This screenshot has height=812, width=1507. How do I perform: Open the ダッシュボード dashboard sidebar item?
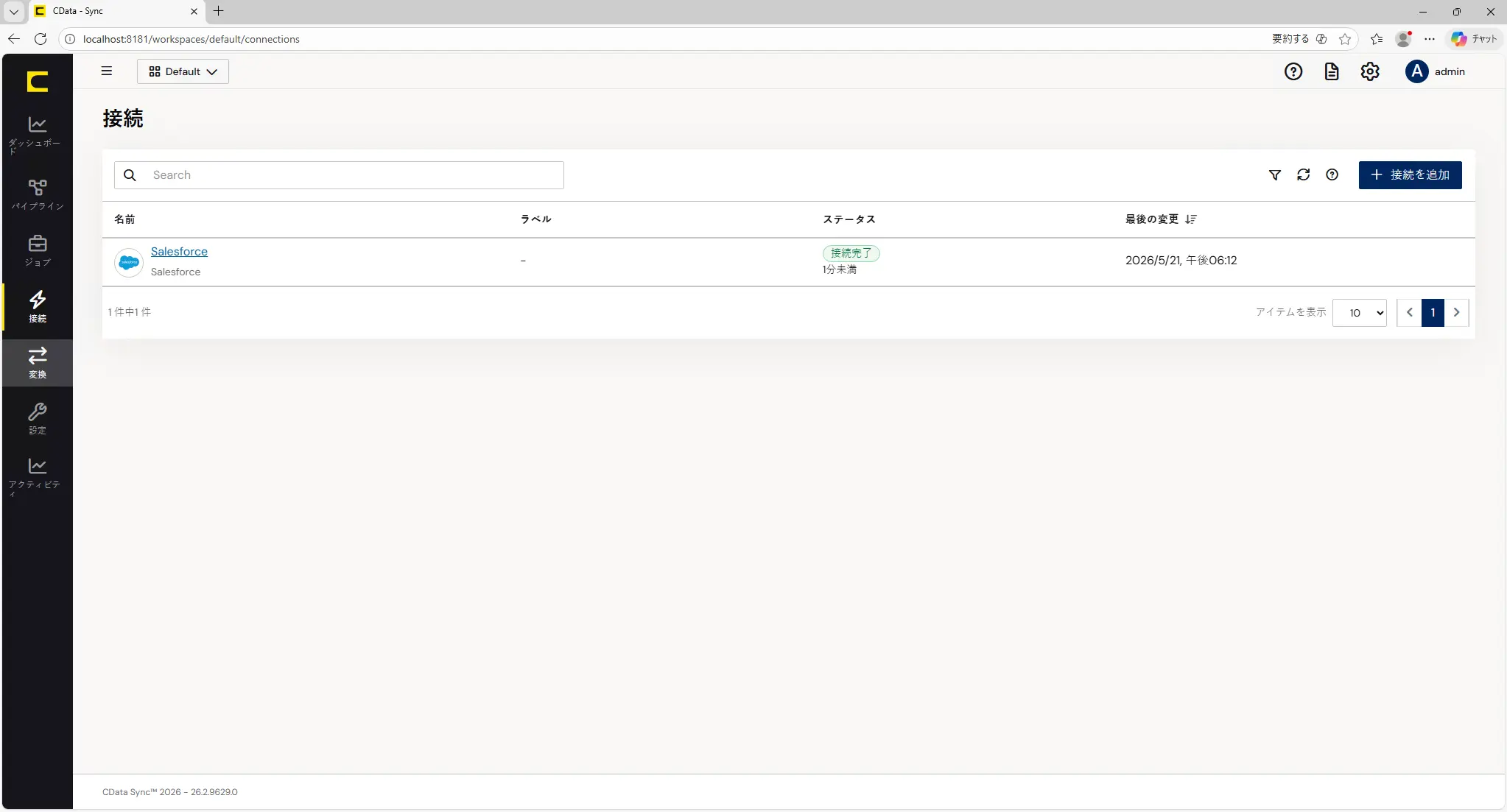[x=38, y=135]
